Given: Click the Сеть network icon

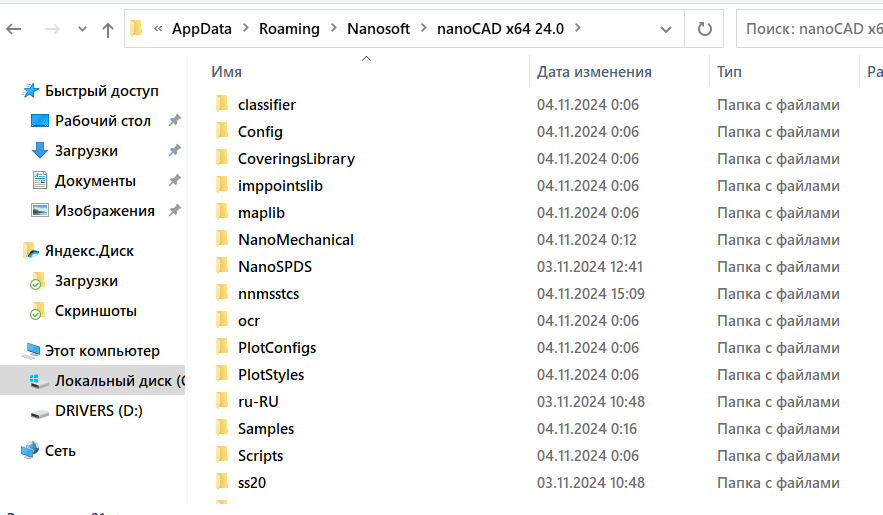Looking at the screenshot, I should pos(30,451).
